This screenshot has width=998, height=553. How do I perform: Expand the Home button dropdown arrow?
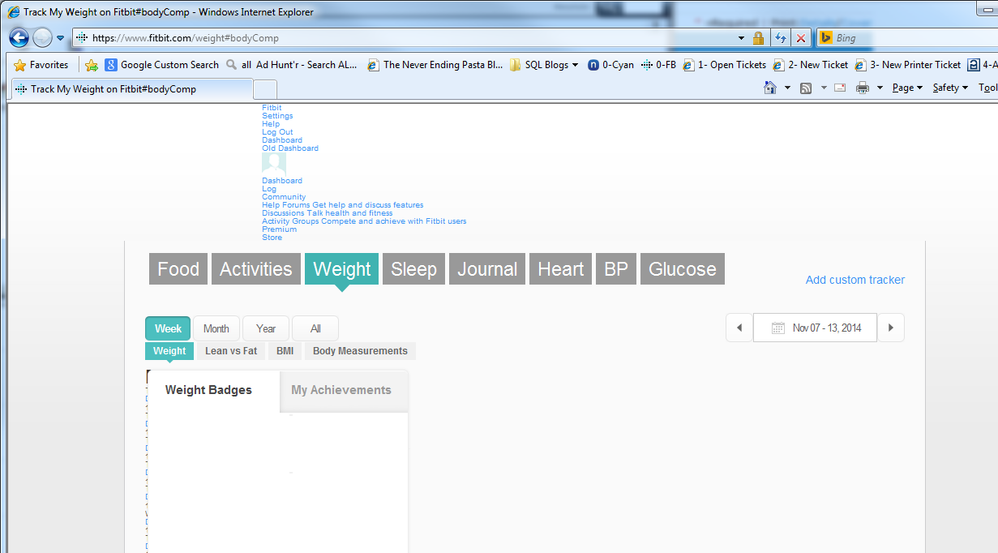[787, 88]
